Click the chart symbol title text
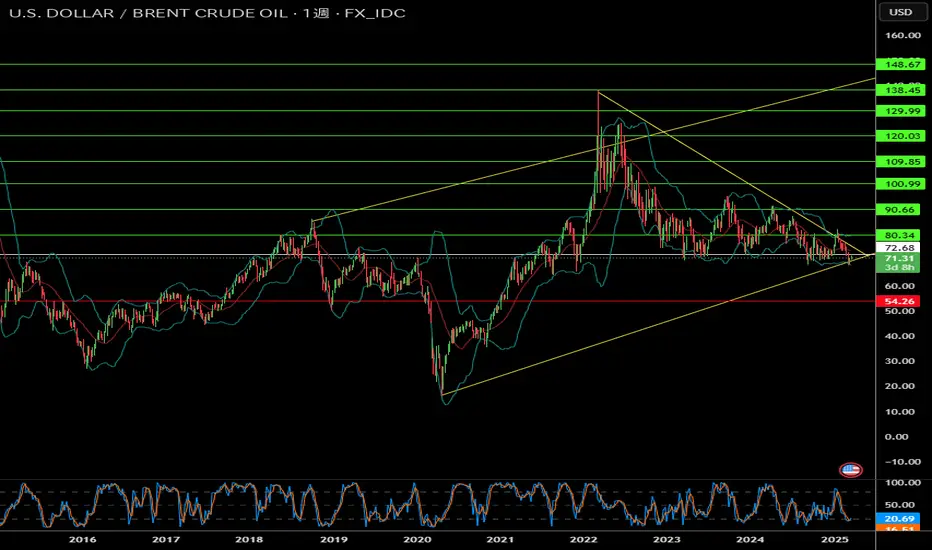The height and width of the screenshot is (550, 932). tap(207, 13)
